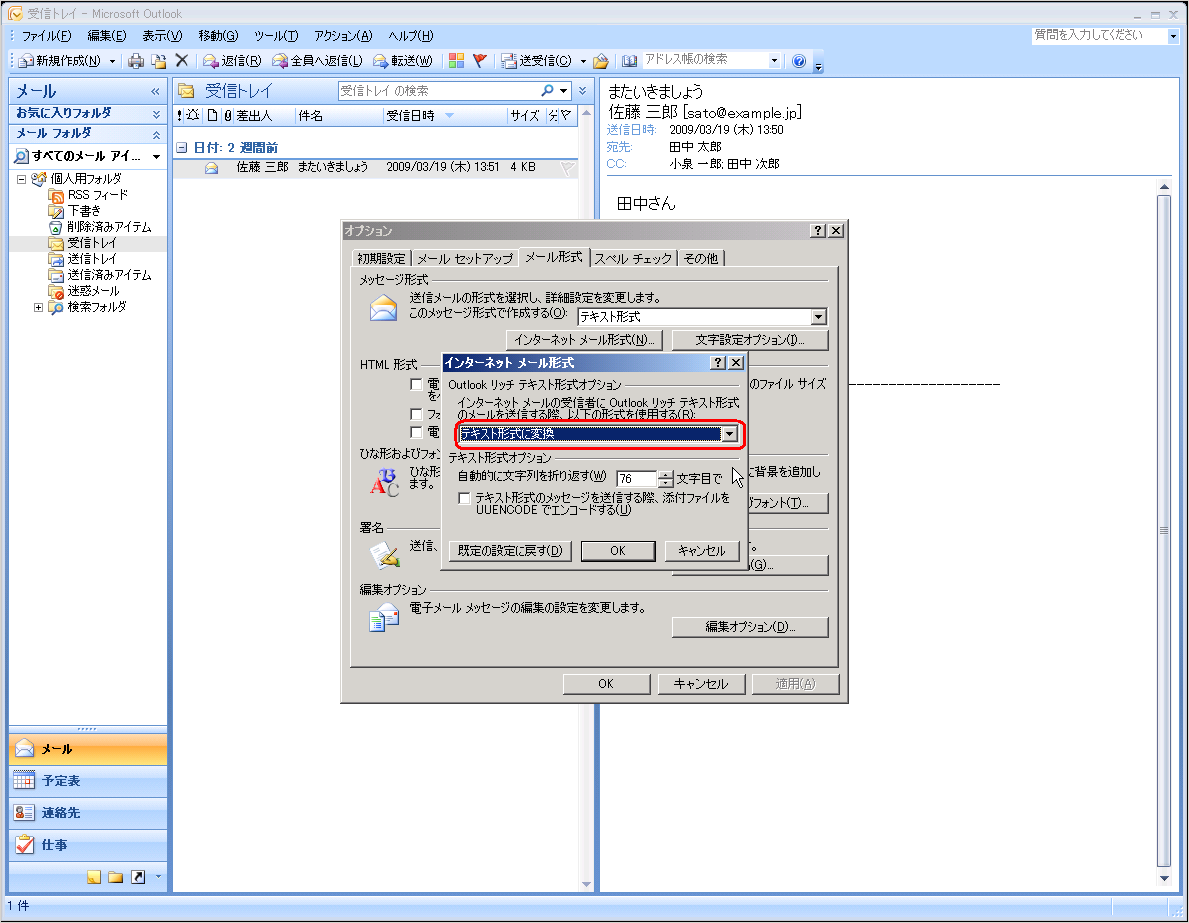Open the 送信済みアイテム folder
The width and height of the screenshot is (1189, 923).
[x=109, y=275]
